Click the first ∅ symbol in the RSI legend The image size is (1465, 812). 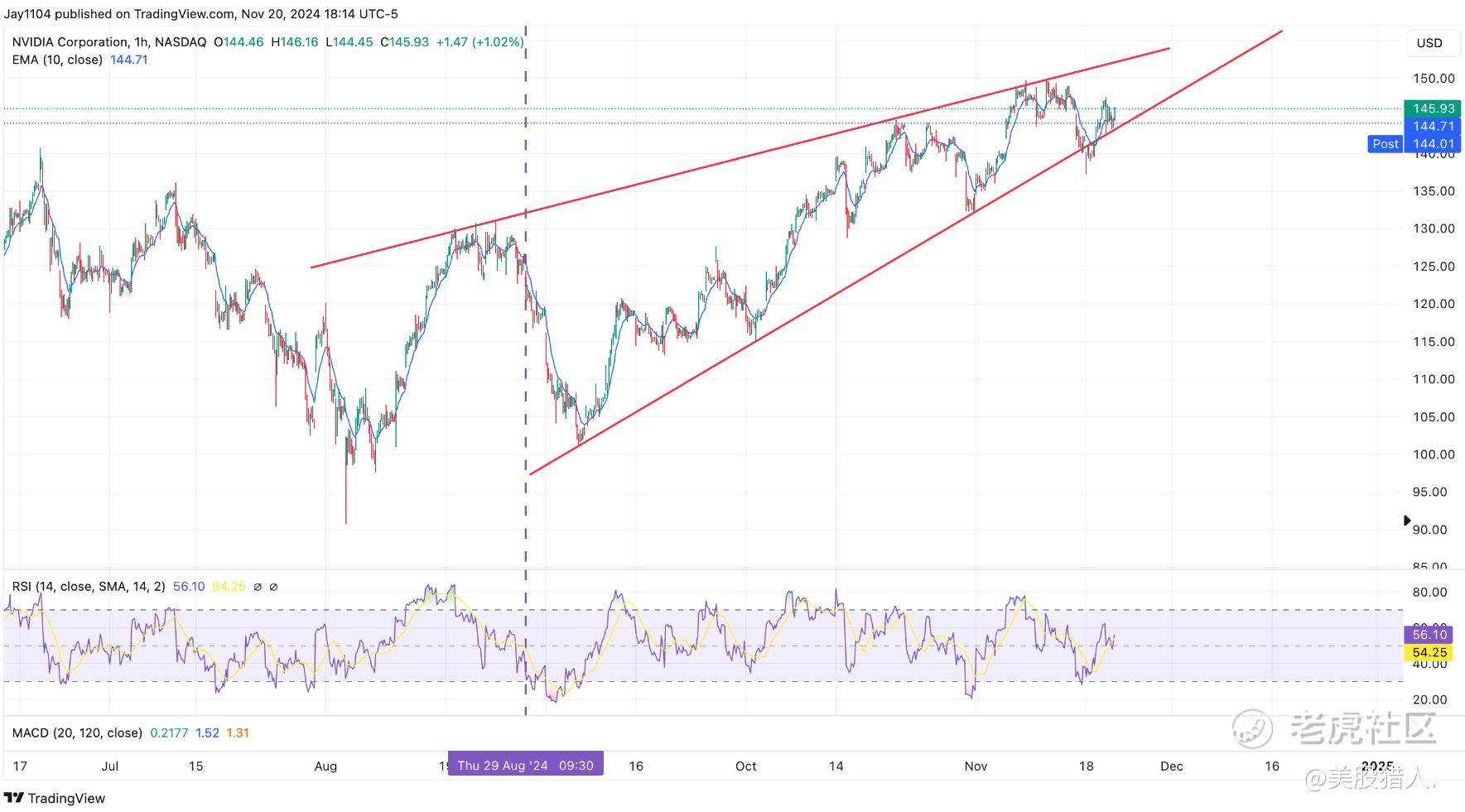tap(258, 587)
